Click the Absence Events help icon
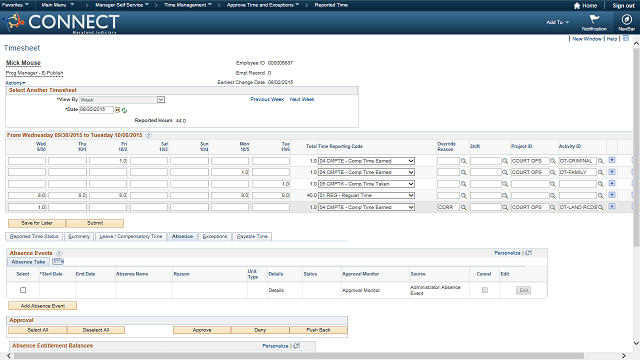 pos(59,253)
